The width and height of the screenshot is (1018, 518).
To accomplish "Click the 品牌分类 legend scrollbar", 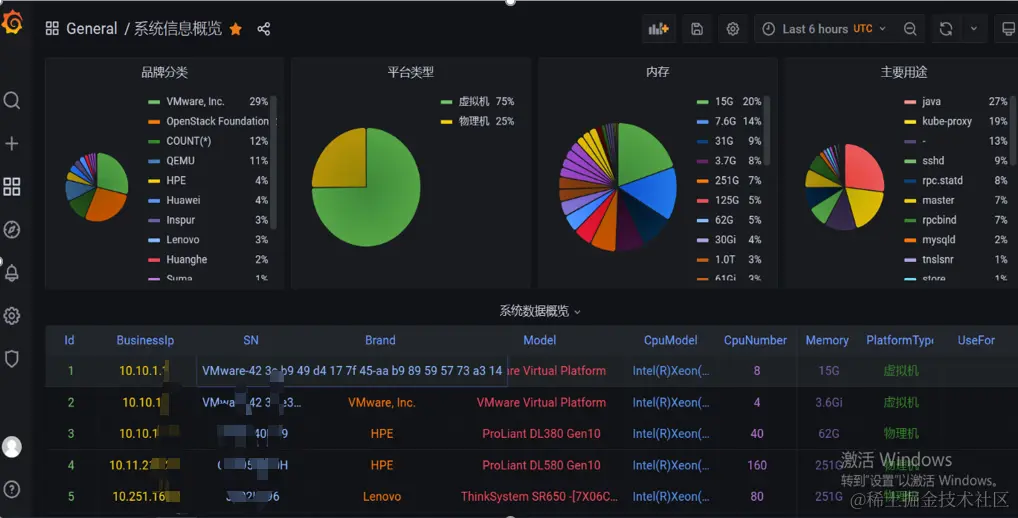I will (273, 162).
